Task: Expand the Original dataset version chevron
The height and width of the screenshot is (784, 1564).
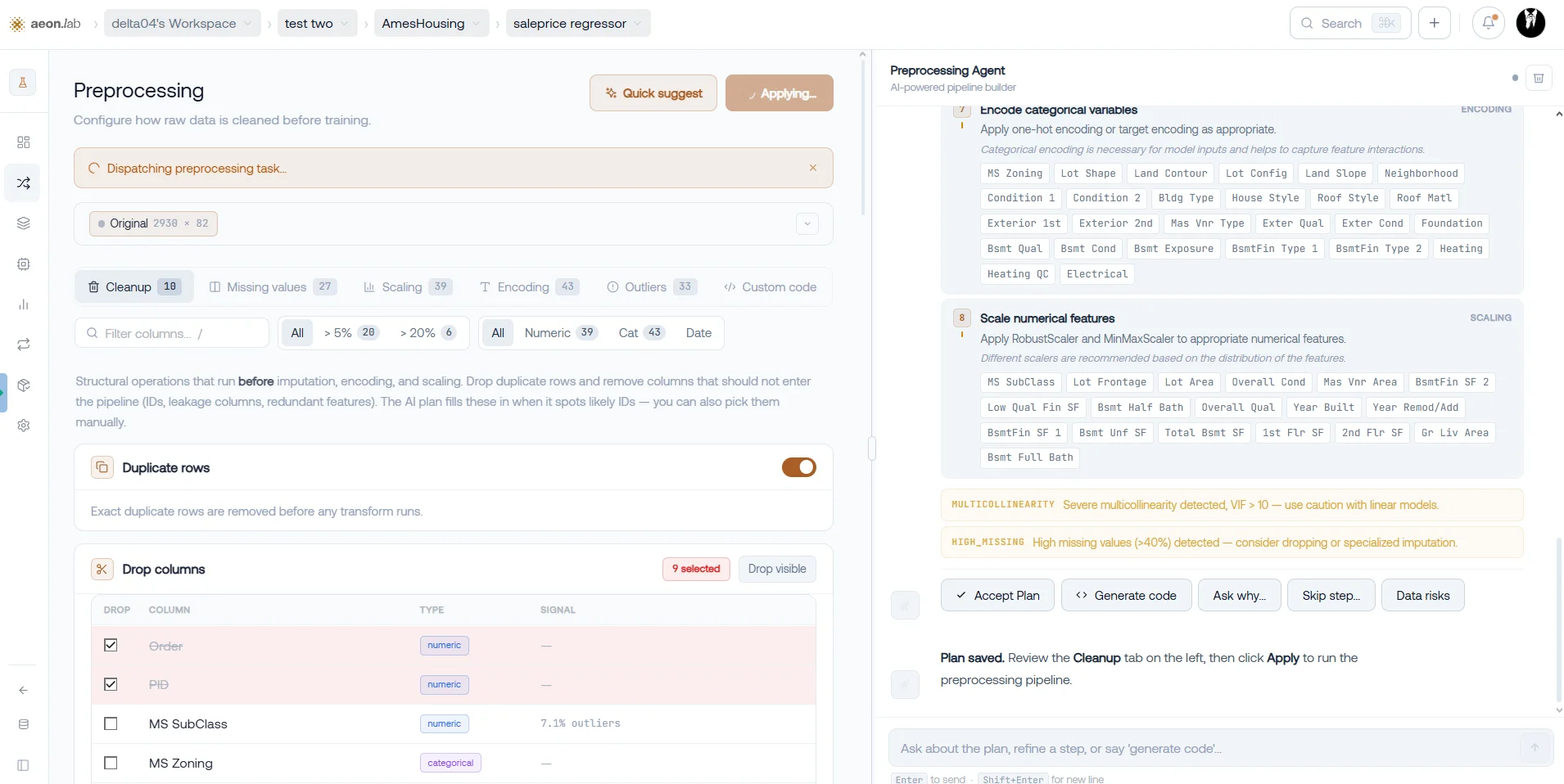Action: coord(807,223)
